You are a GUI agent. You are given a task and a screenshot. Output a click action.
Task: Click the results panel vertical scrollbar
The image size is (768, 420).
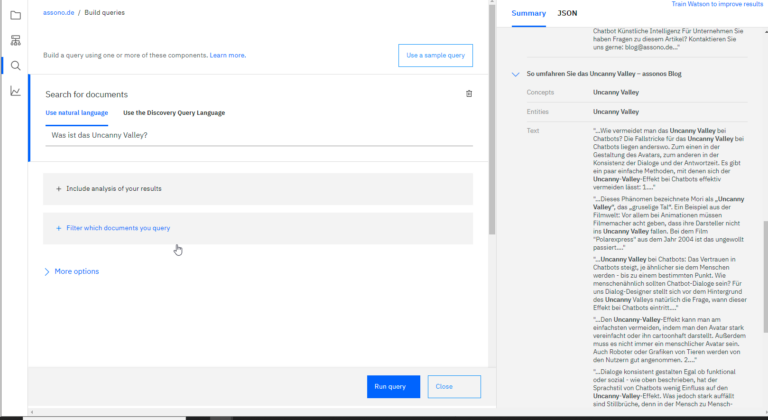(x=765, y=277)
